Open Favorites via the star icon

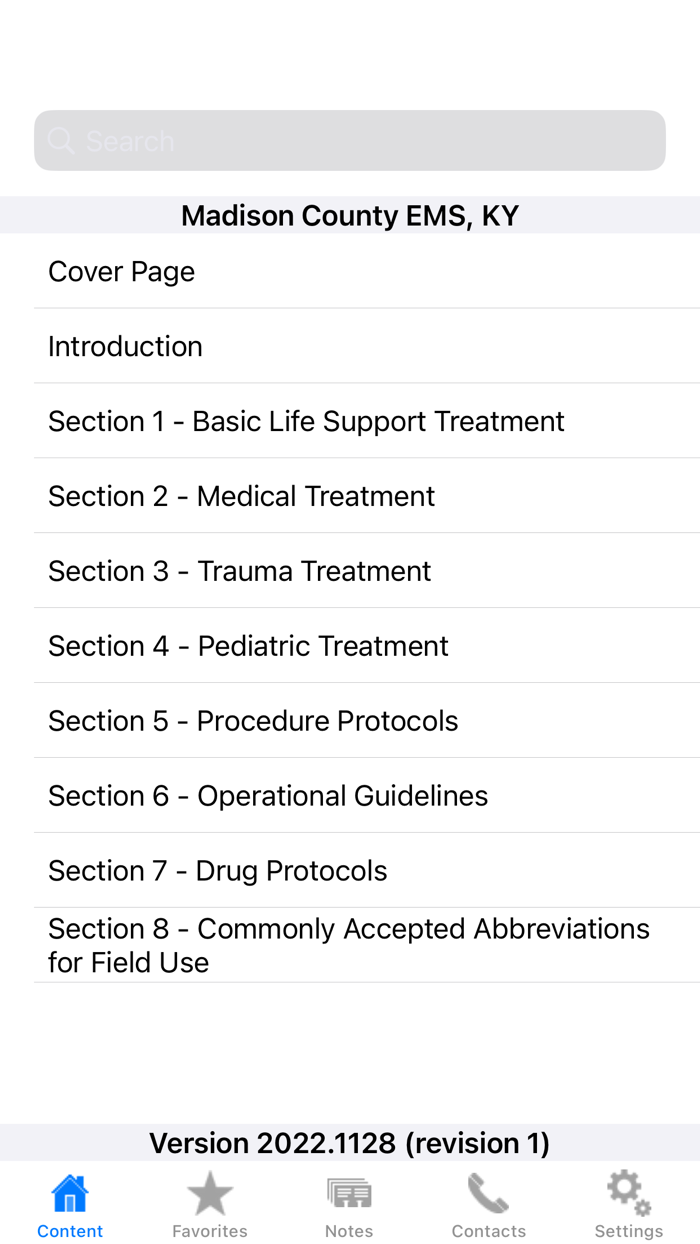(209, 1191)
